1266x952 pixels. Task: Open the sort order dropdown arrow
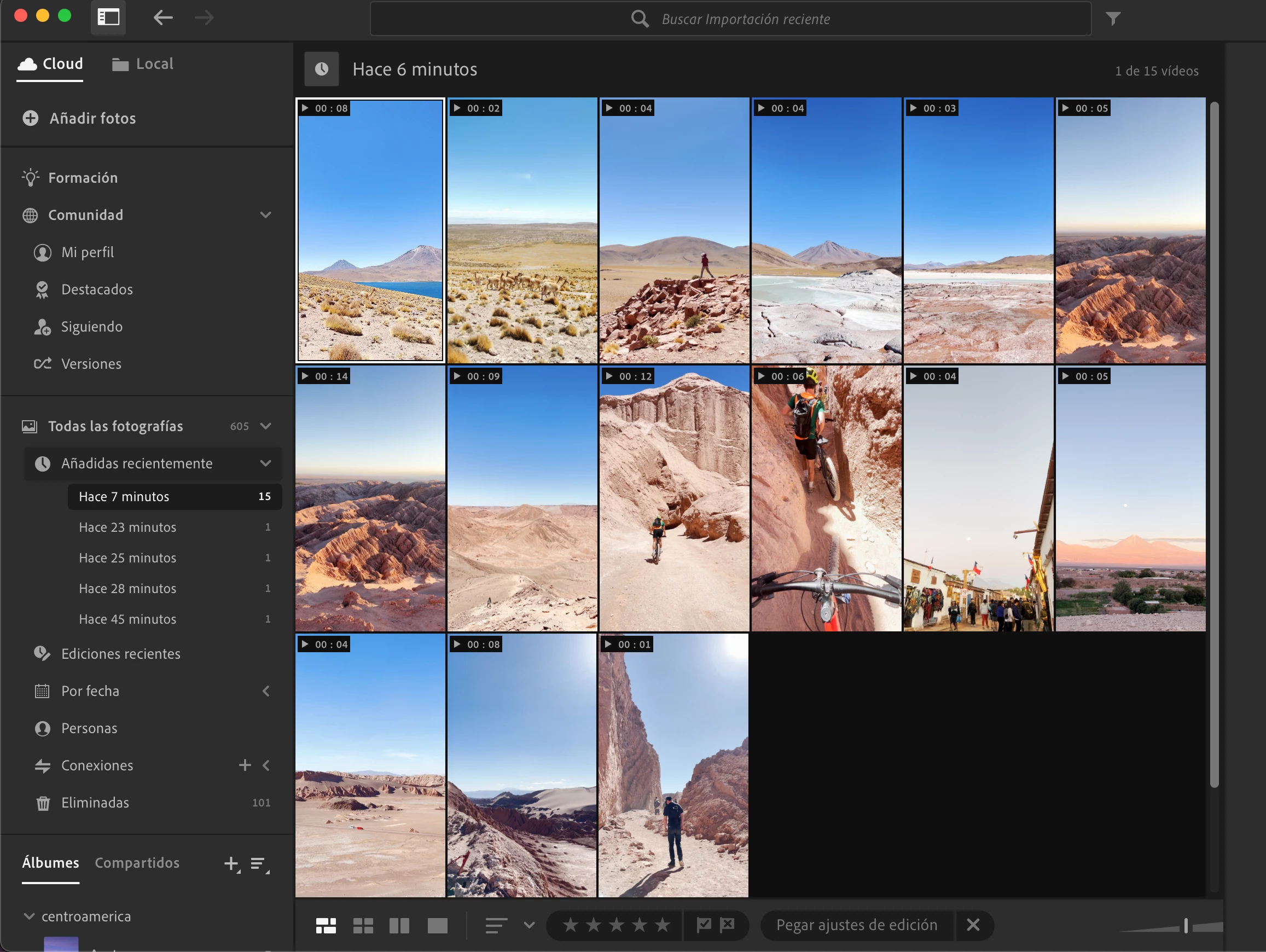click(x=529, y=925)
